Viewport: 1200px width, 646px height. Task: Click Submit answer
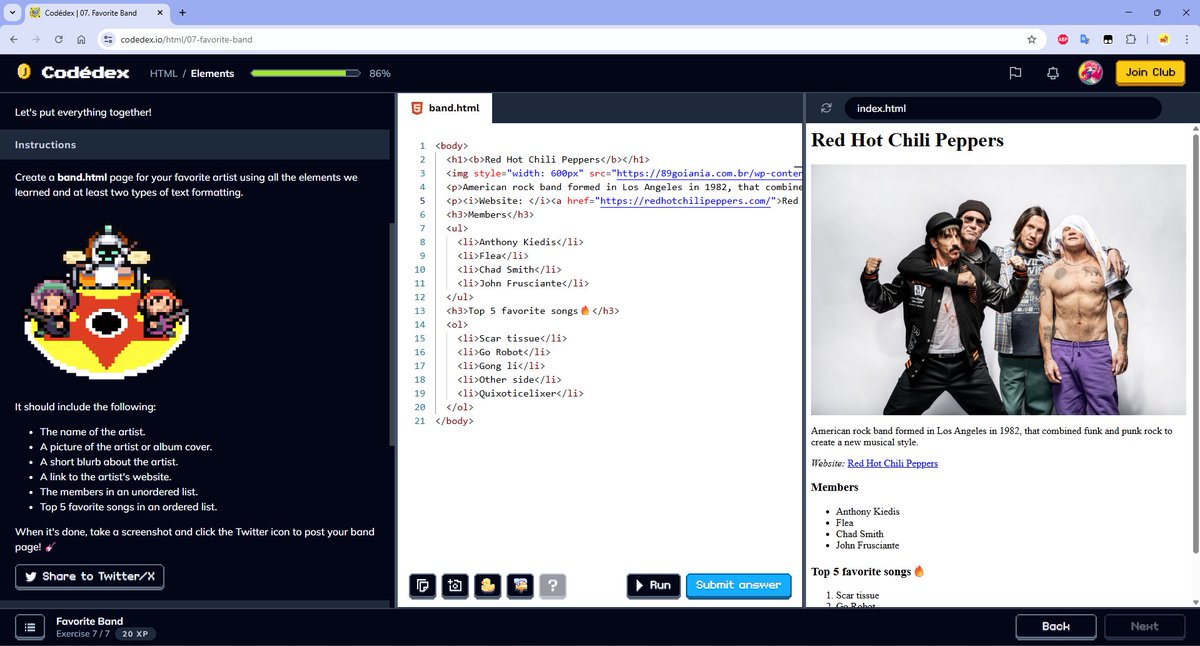(x=738, y=585)
